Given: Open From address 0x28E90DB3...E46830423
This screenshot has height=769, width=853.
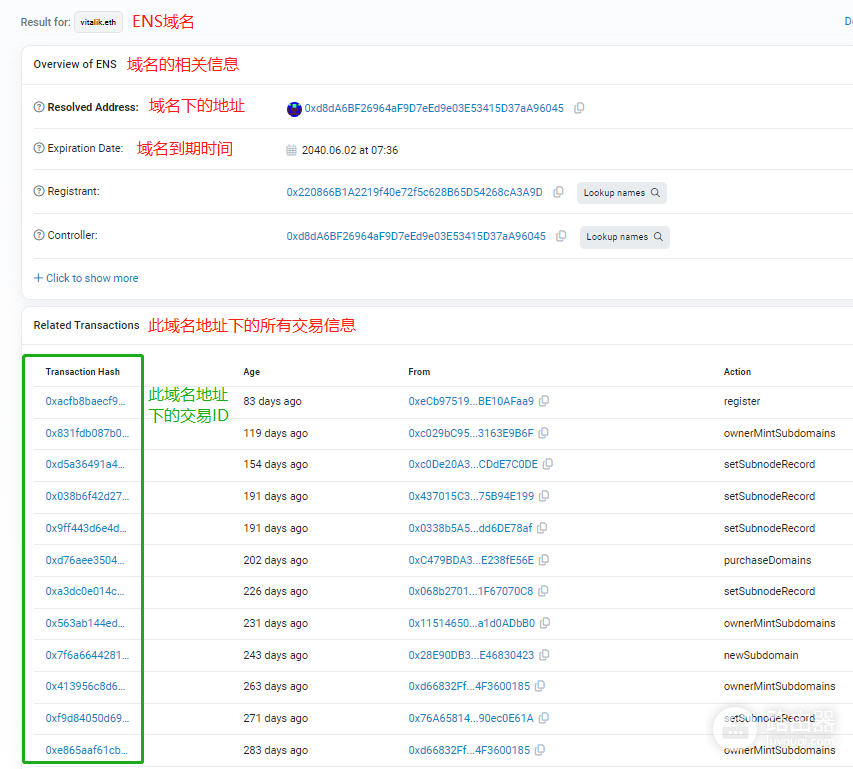Looking at the screenshot, I should click(471, 655).
